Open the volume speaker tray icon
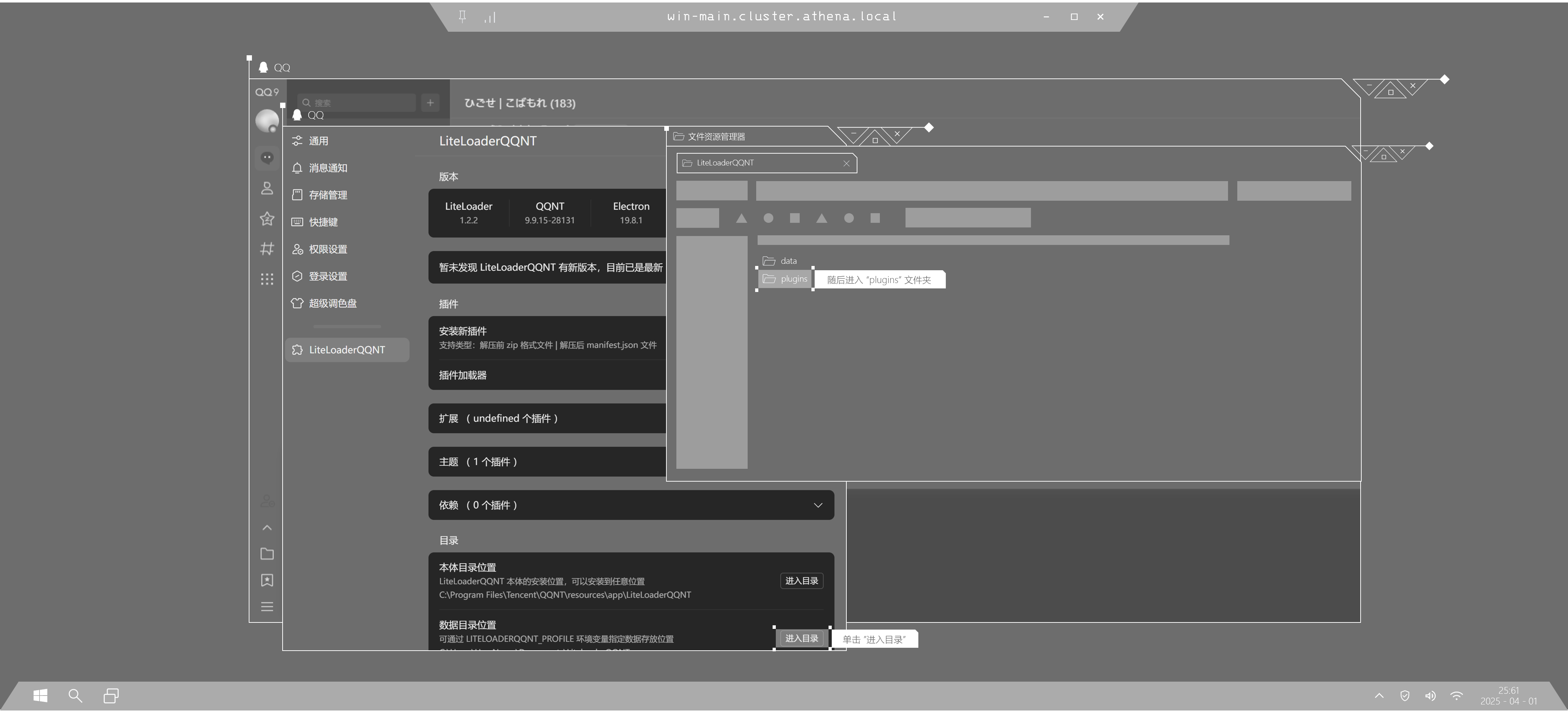The height and width of the screenshot is (713, 1568). point(1430,696)
